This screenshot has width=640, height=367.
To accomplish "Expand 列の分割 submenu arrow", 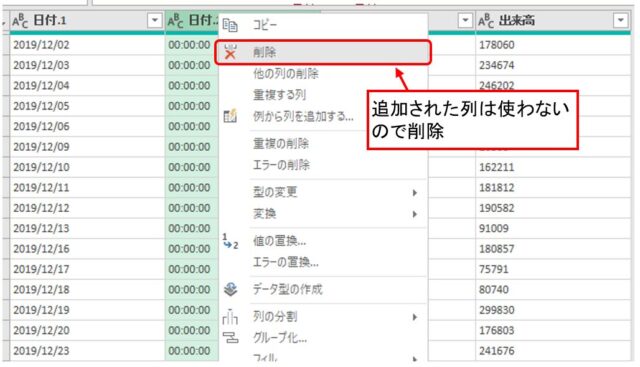I will coord(415,317).
